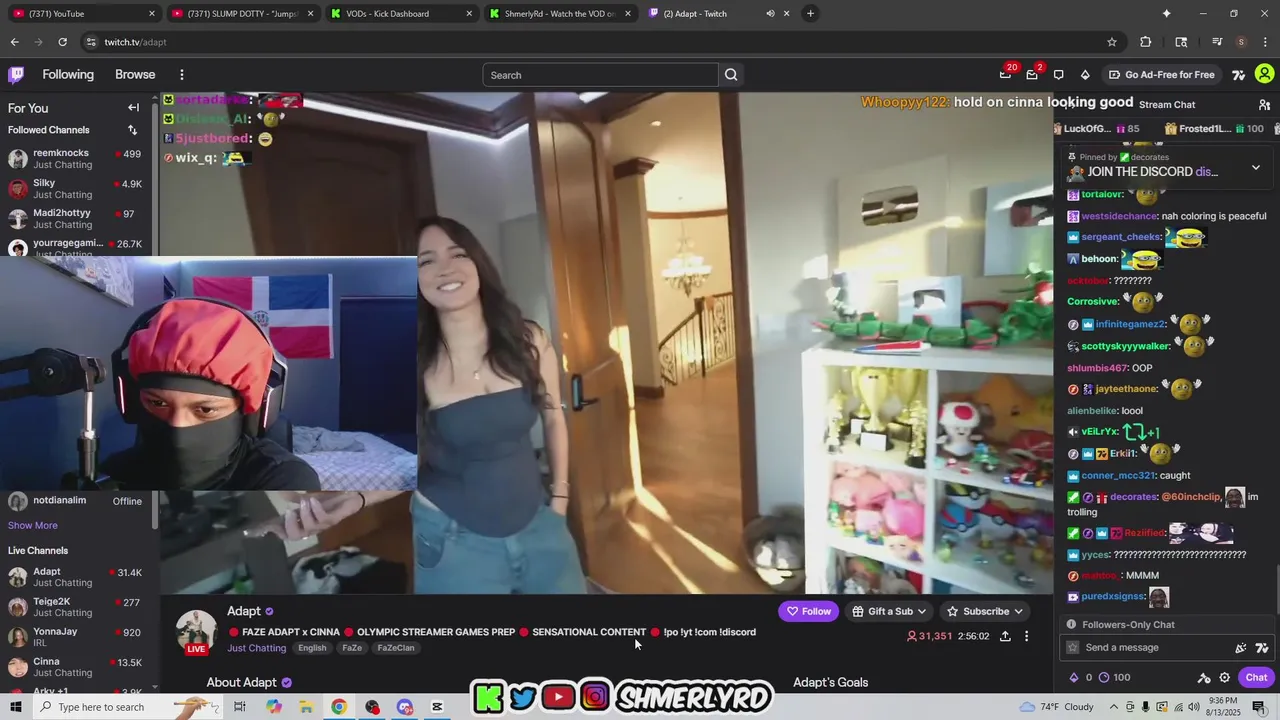Open the three-dot More menu in navbar
Viewport: 1280px width, 720px height.
coord(181,75)
